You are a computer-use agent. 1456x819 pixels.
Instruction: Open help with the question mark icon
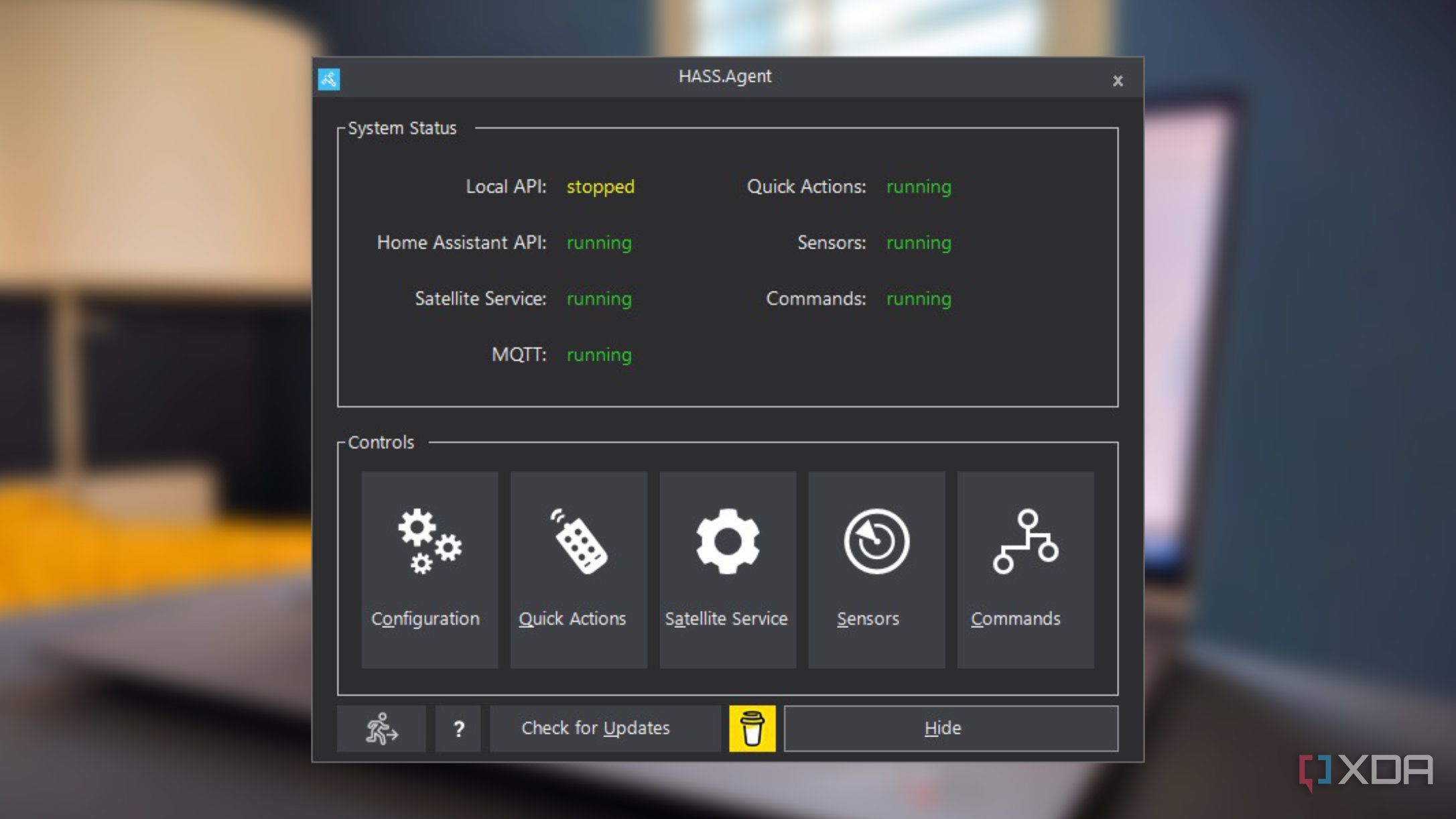point(458,729)
